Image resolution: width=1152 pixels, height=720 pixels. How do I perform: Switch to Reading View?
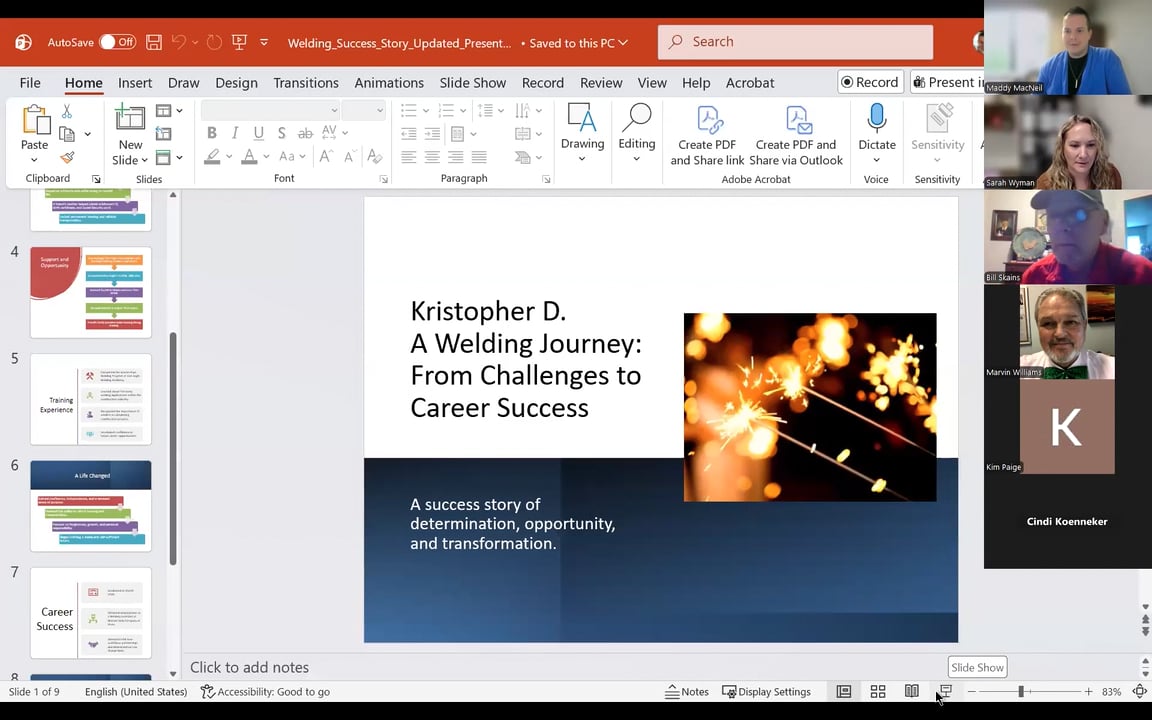[912, 691]
